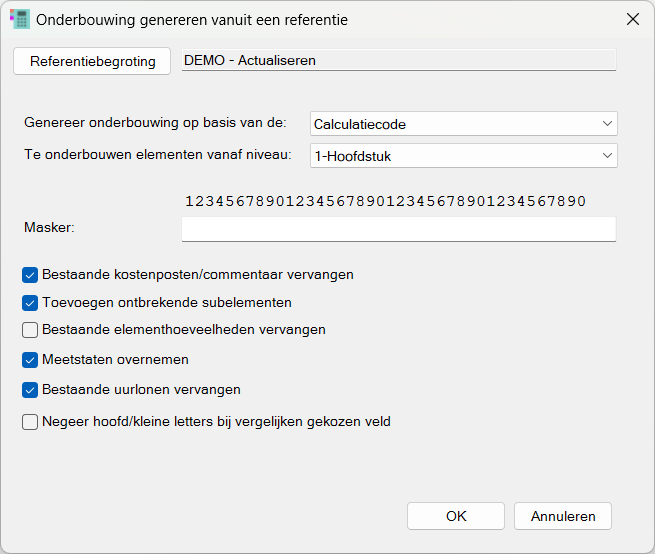
Task: Click the 'Genereer onderbouwing op basis van de' label
Action: click(x=155, y=122)
